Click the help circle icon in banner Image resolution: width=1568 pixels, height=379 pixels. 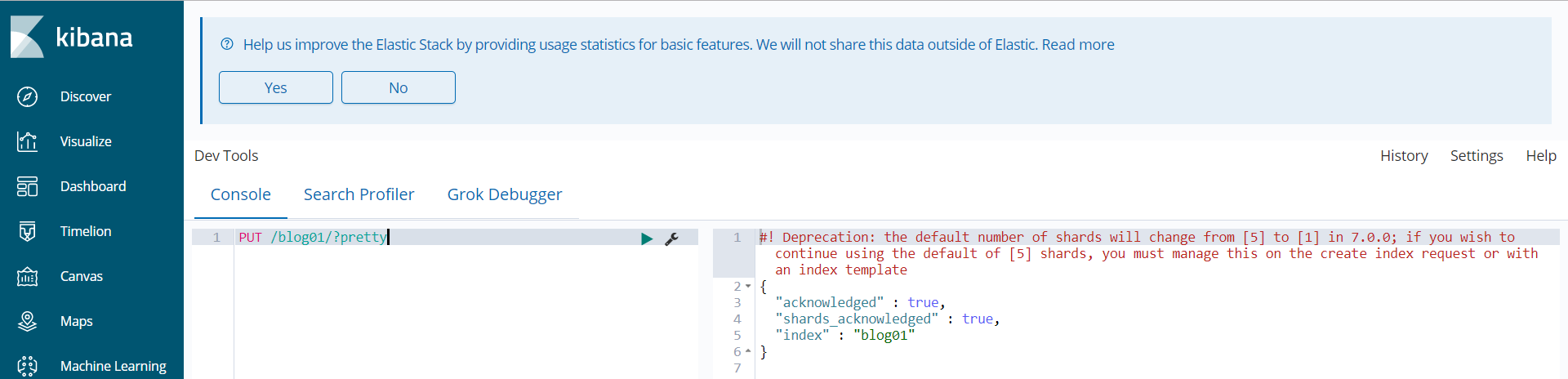tap(227, 44)
